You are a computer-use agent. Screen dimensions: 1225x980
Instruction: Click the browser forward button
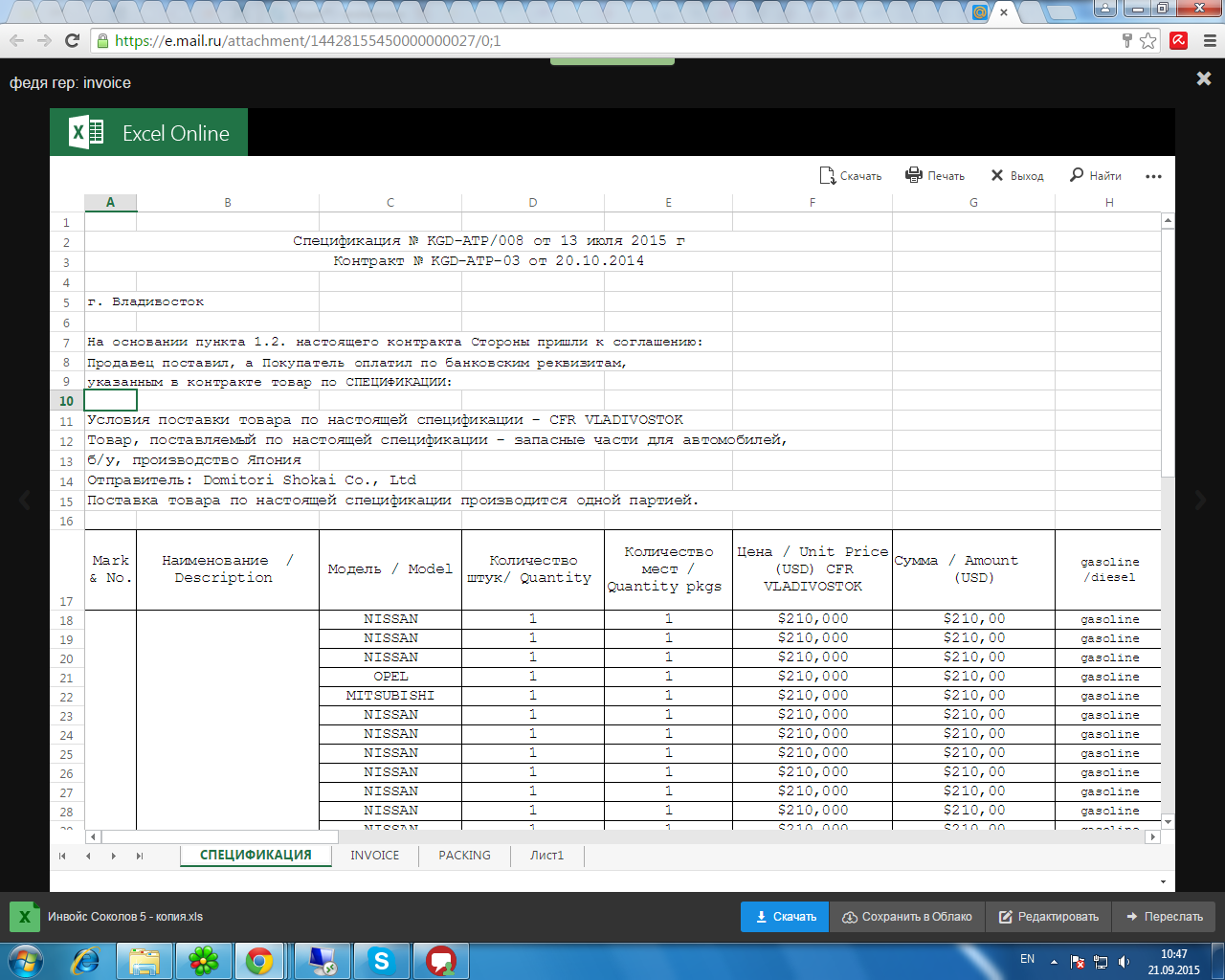coord(44,40)
